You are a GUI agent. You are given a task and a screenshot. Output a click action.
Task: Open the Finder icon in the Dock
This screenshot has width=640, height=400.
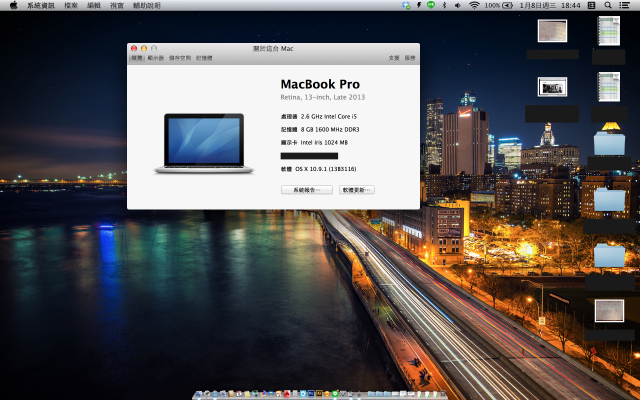(199, 394)
